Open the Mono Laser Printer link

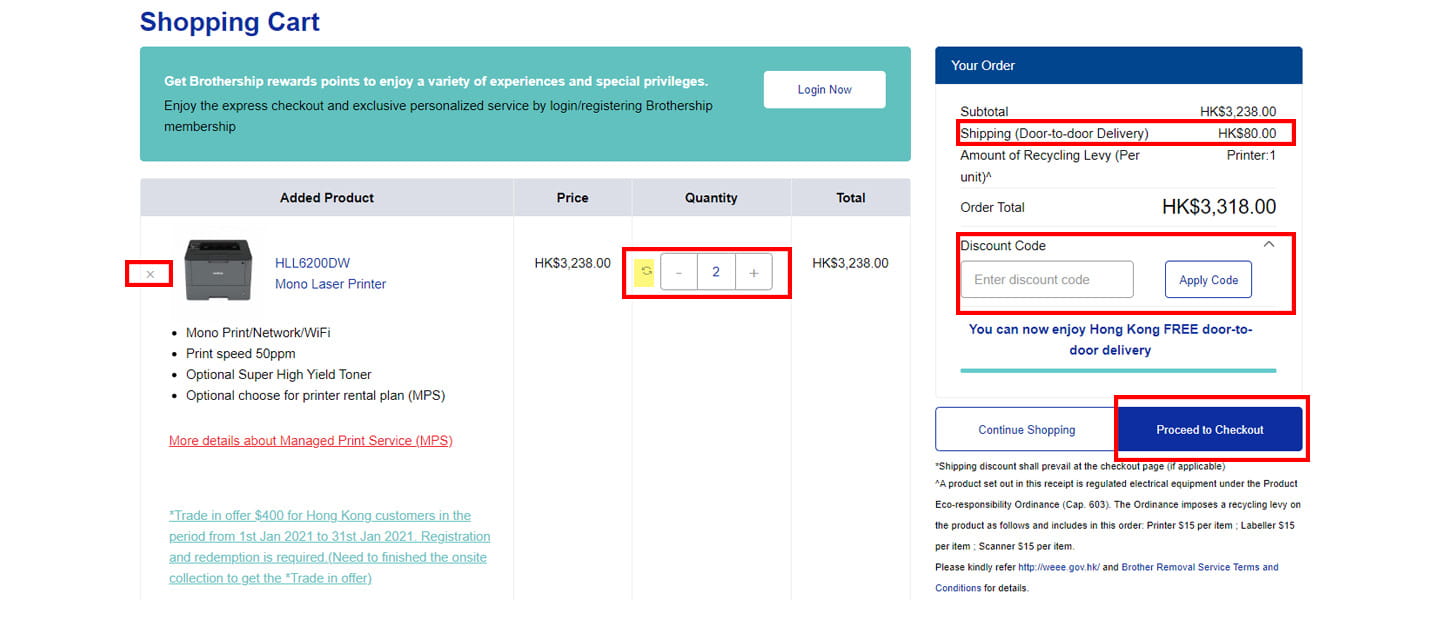(330, 284)
